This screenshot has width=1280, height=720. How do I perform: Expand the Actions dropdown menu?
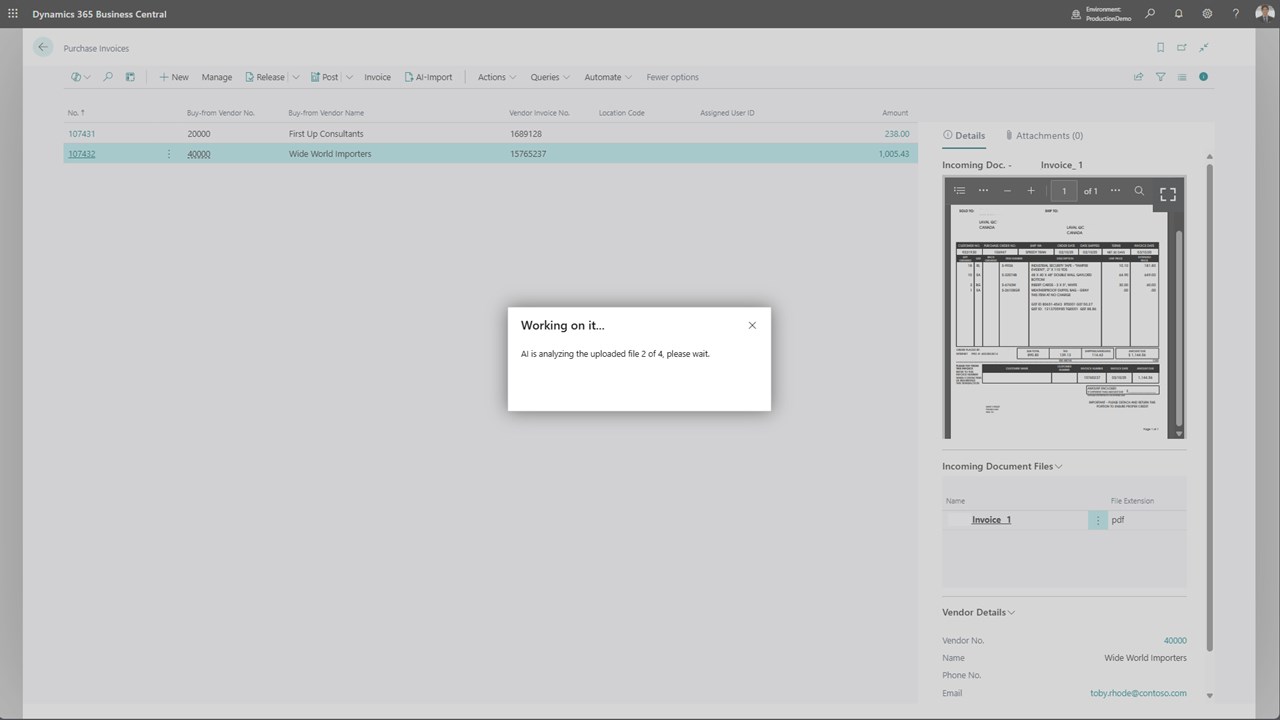click(497, 77)
